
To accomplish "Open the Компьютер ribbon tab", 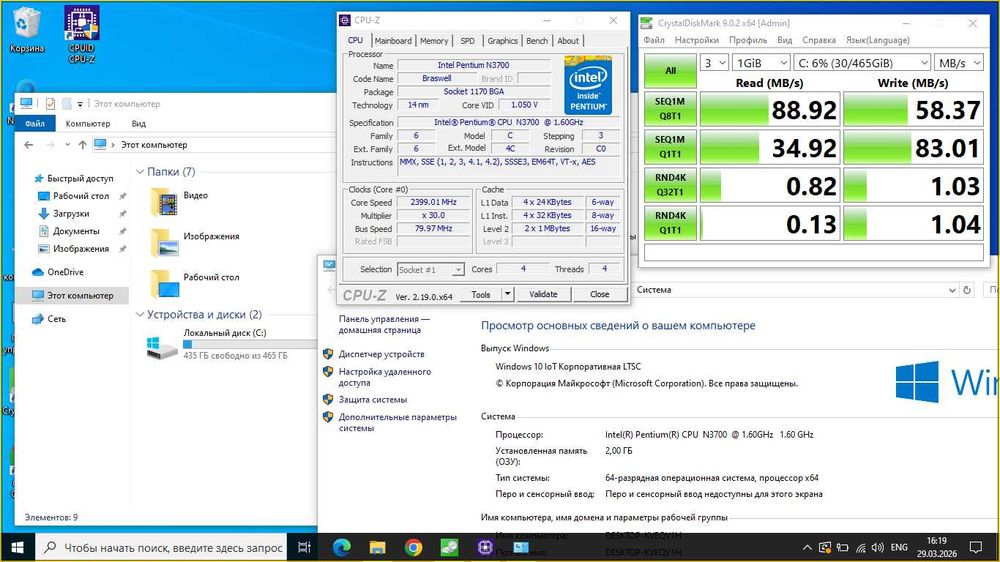I will [x=88, y=123].
